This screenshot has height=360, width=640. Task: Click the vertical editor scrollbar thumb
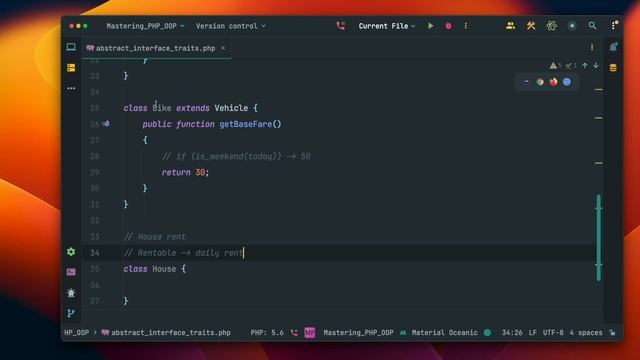pyautogui.click(x=598, y=238)
